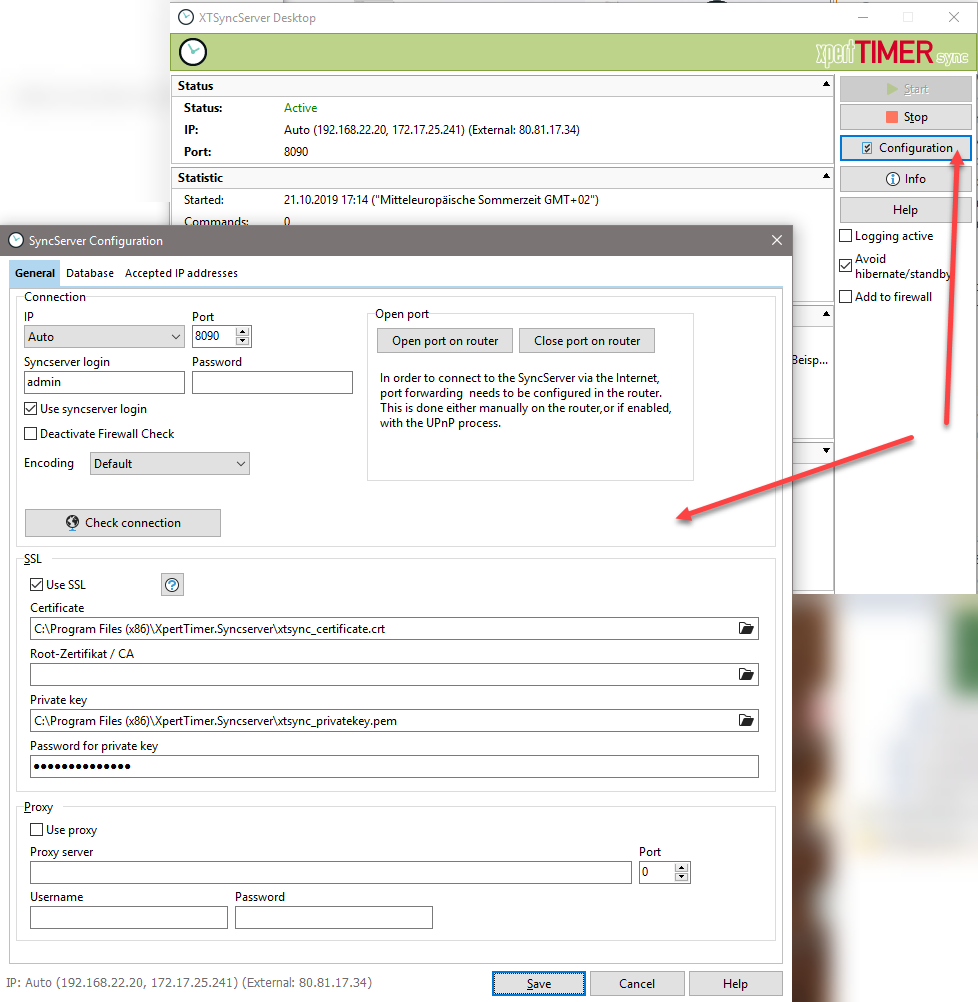This screenshot has height=1002, width=978.
Task: Switch to the Database tab
Action: (x=89, y=272)
